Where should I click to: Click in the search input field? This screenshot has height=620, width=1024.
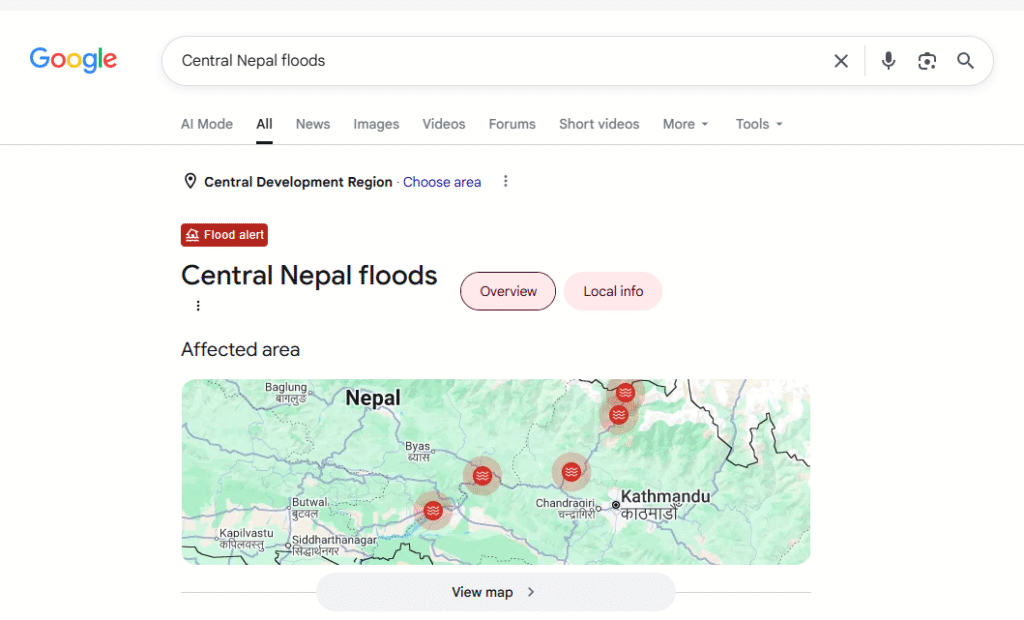(x=496, y=61)
